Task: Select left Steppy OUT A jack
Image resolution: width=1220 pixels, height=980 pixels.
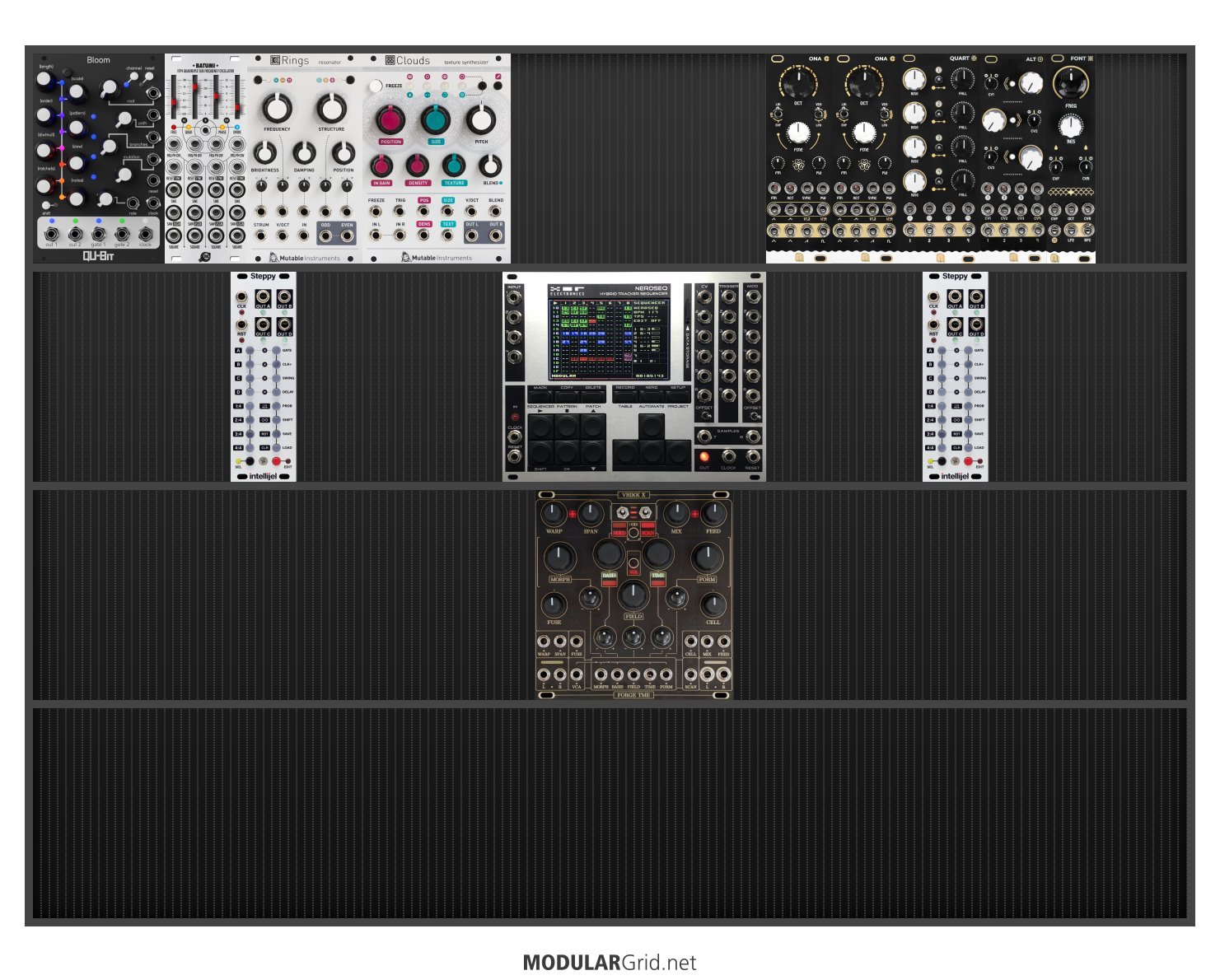Action: [x=263, y=296]
